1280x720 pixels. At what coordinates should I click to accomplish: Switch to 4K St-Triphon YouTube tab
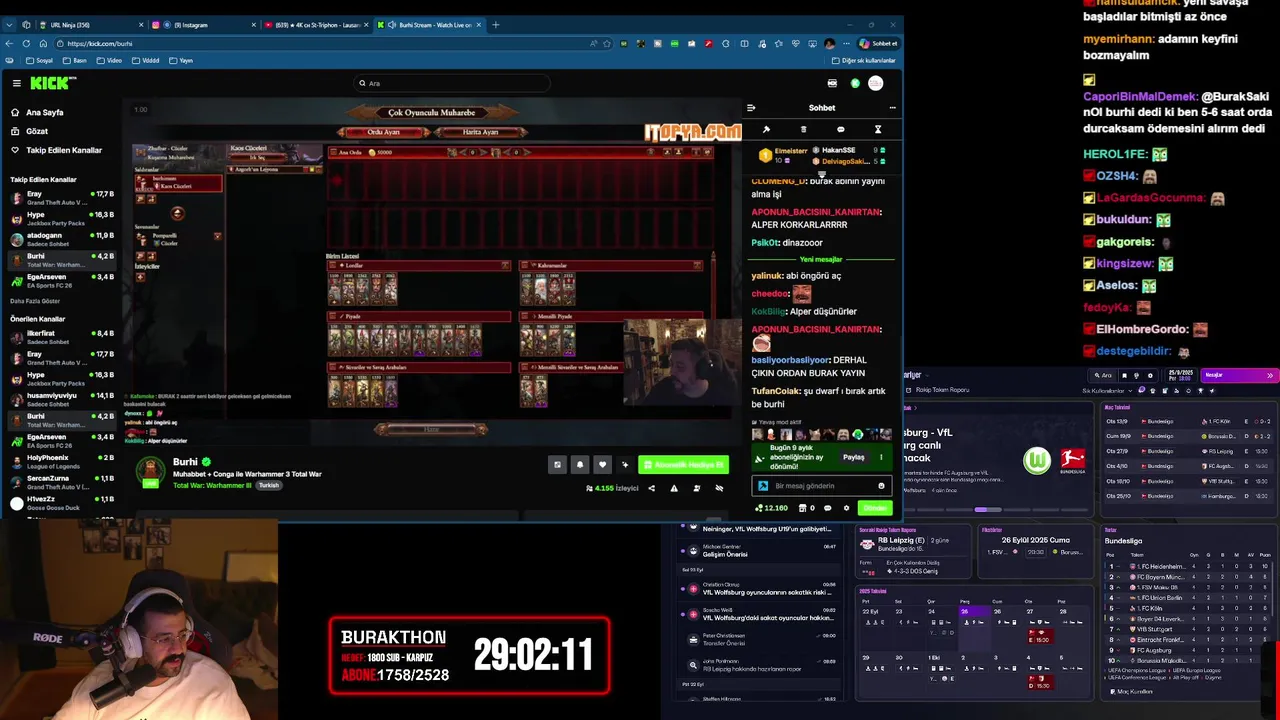[313, 24]
